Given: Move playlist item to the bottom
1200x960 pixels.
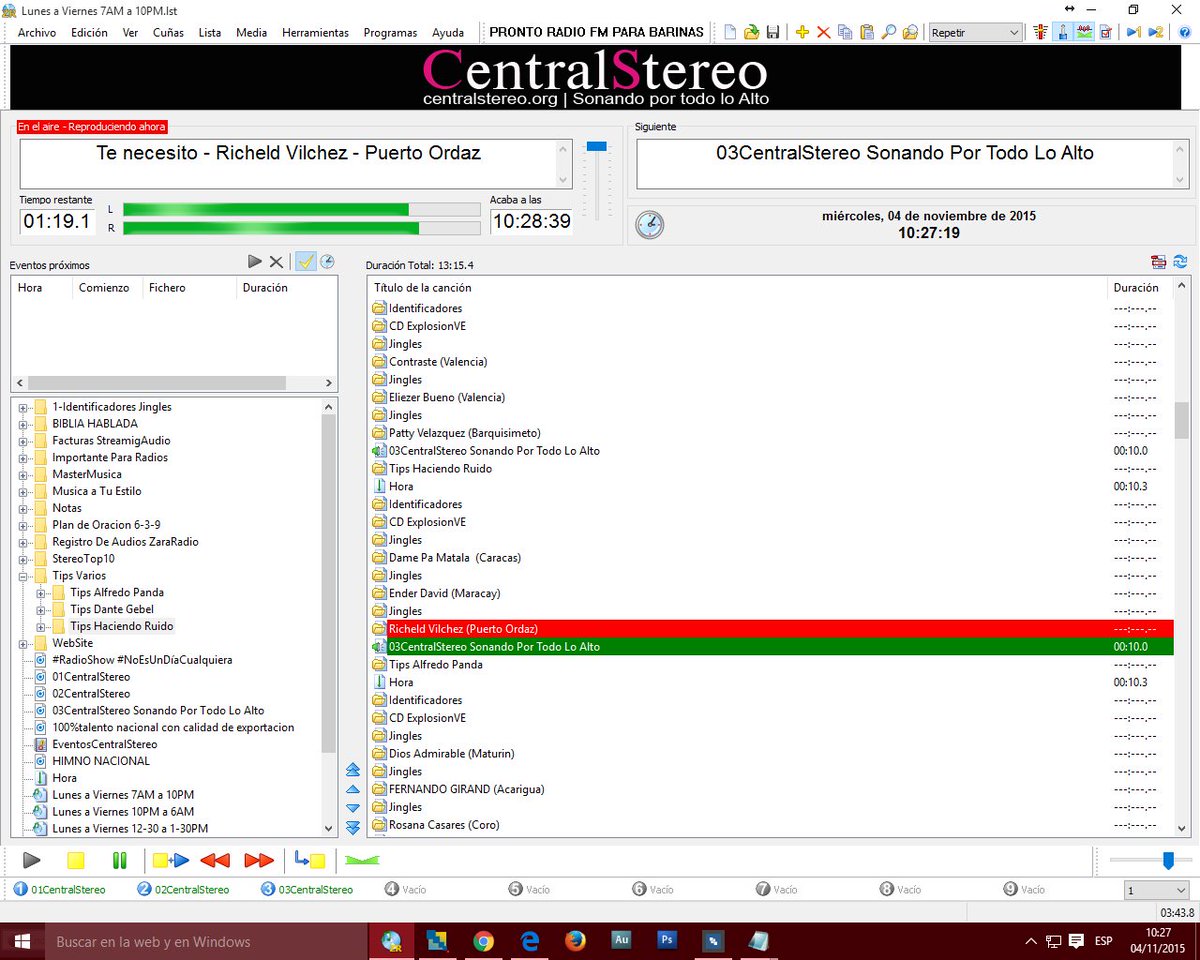Looking at the screenshot, I should coord(352,827).
